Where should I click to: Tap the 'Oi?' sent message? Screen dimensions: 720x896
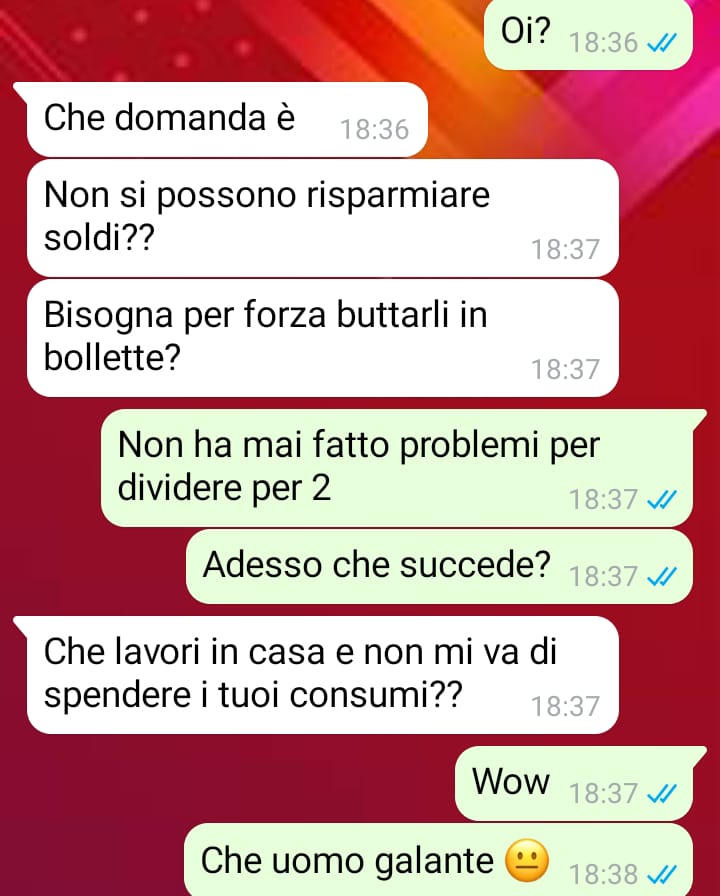pyautogui.click(x=588, y=34)
